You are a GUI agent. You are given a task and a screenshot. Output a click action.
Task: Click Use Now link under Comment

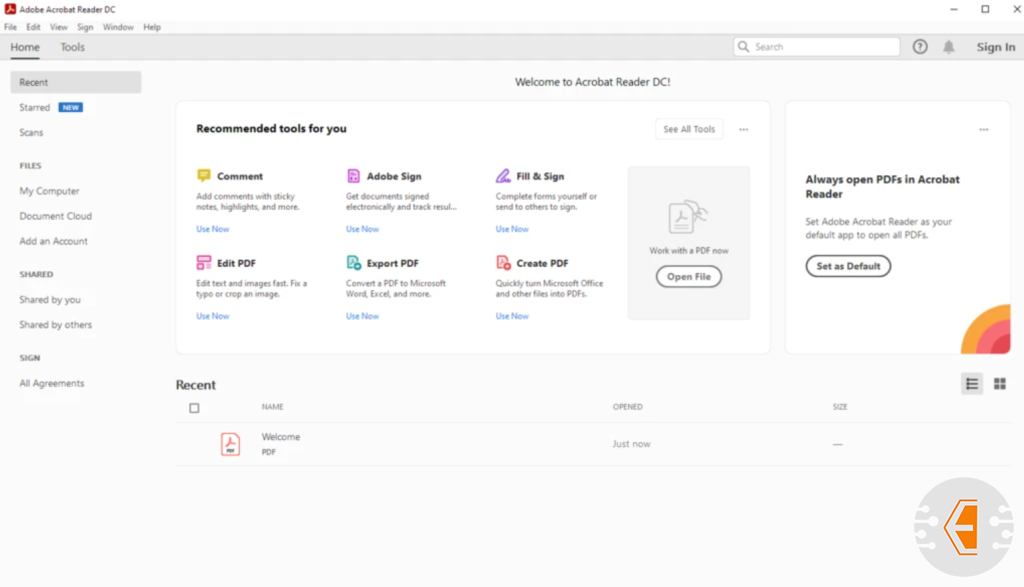pyautogui.click(x=212, y=229)
